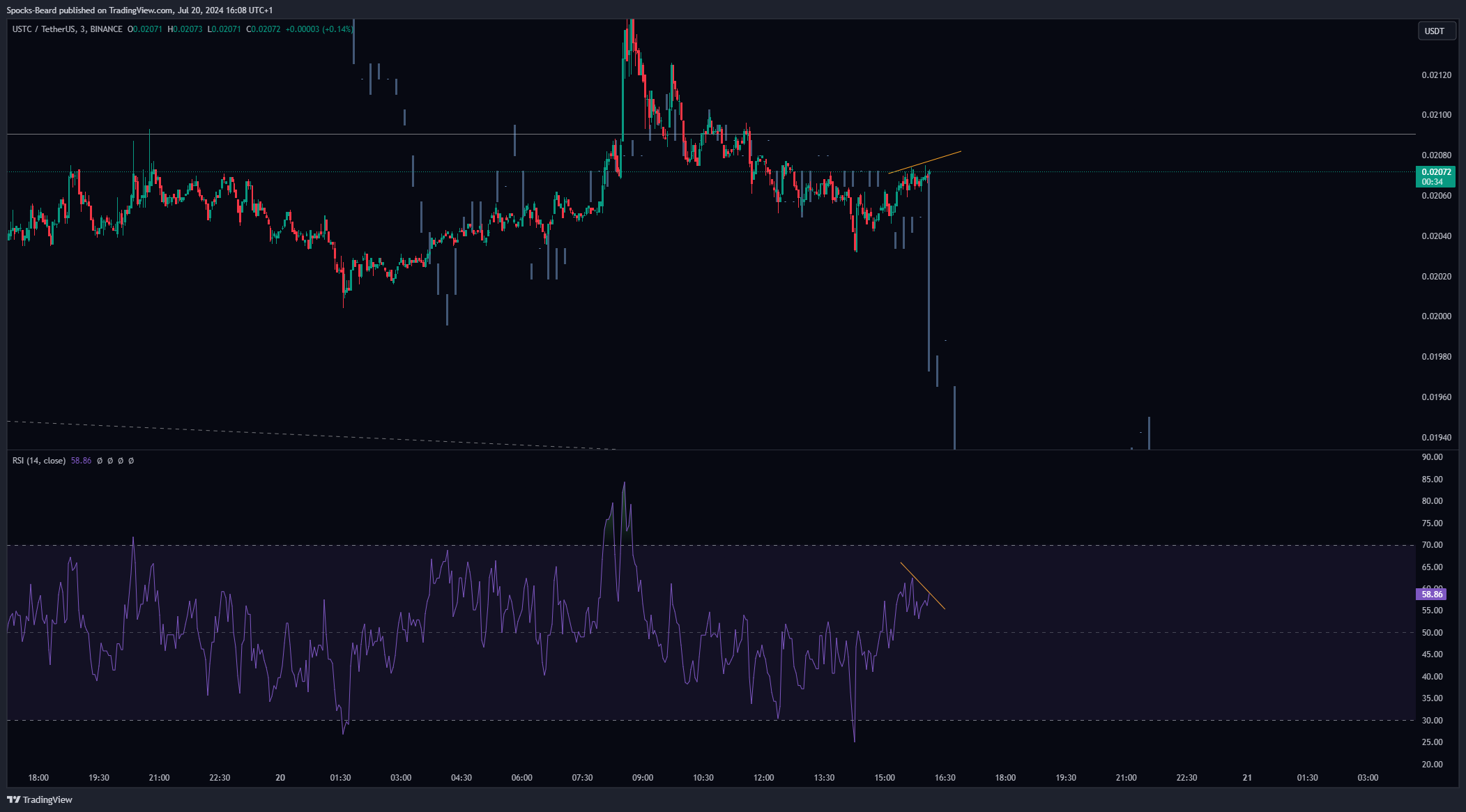
Task: Click the 50.00 RSI midline label
Action: click(1432, 633)
